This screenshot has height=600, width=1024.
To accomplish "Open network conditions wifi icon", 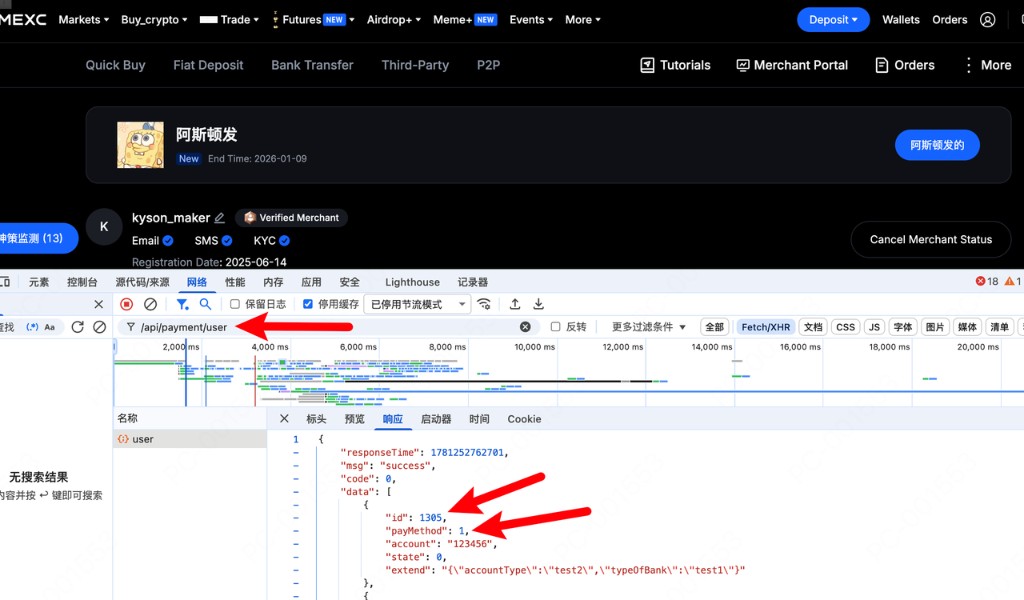I will tap(484, 304).
